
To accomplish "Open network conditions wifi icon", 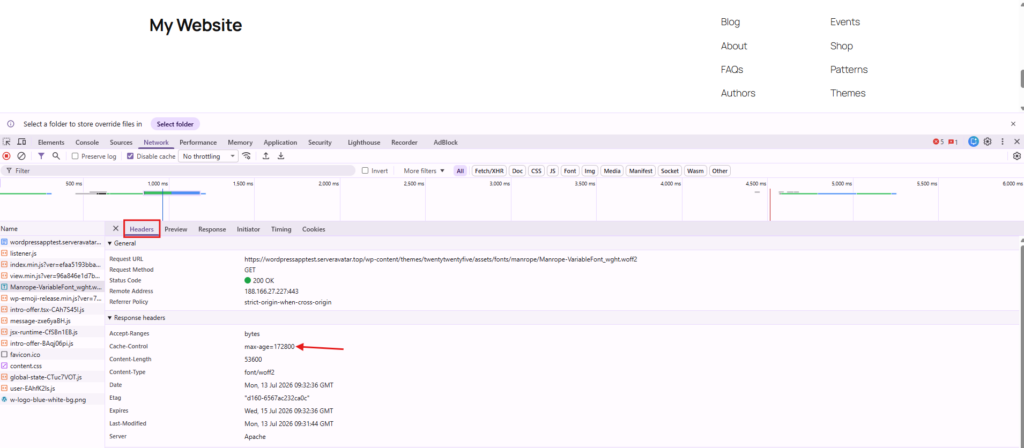I will pos(247,156).
